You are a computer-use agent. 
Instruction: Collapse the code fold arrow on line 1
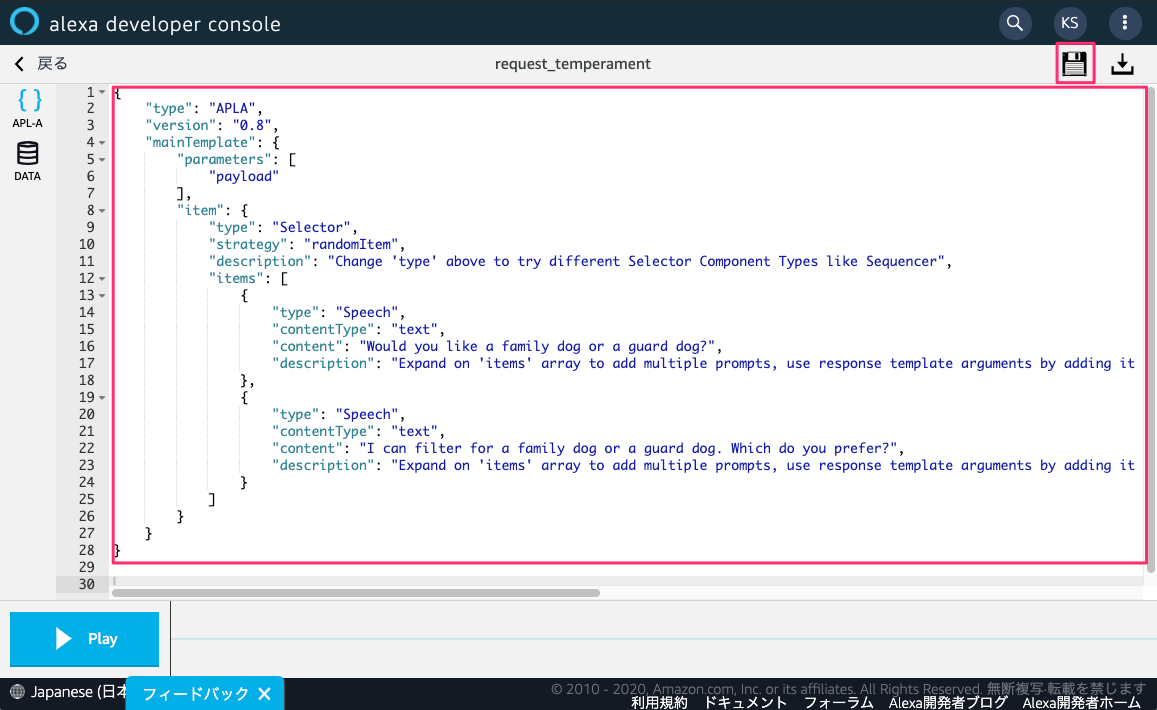point(102,92)
